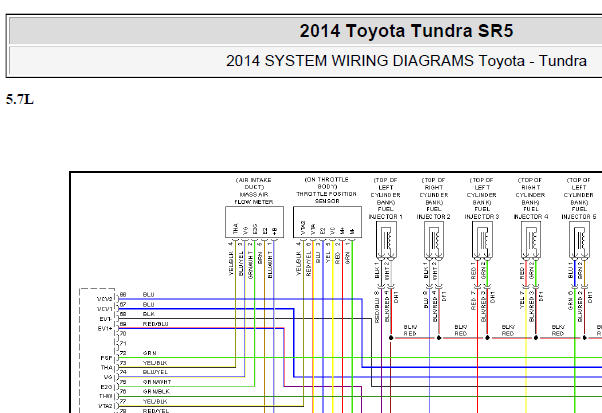
Task: Click the Fuel Injector 2 coil symbol
Action: pos(434,240)
